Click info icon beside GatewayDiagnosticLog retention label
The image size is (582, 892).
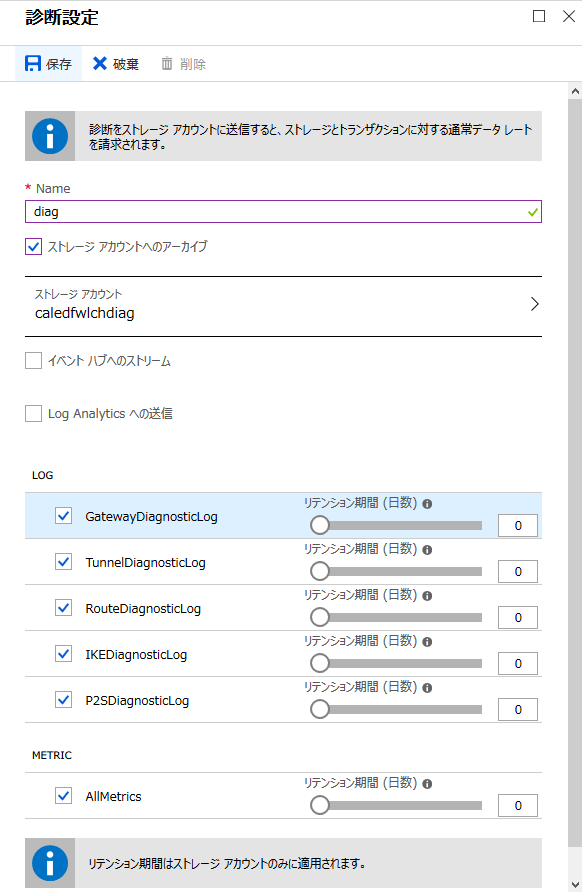427,503
